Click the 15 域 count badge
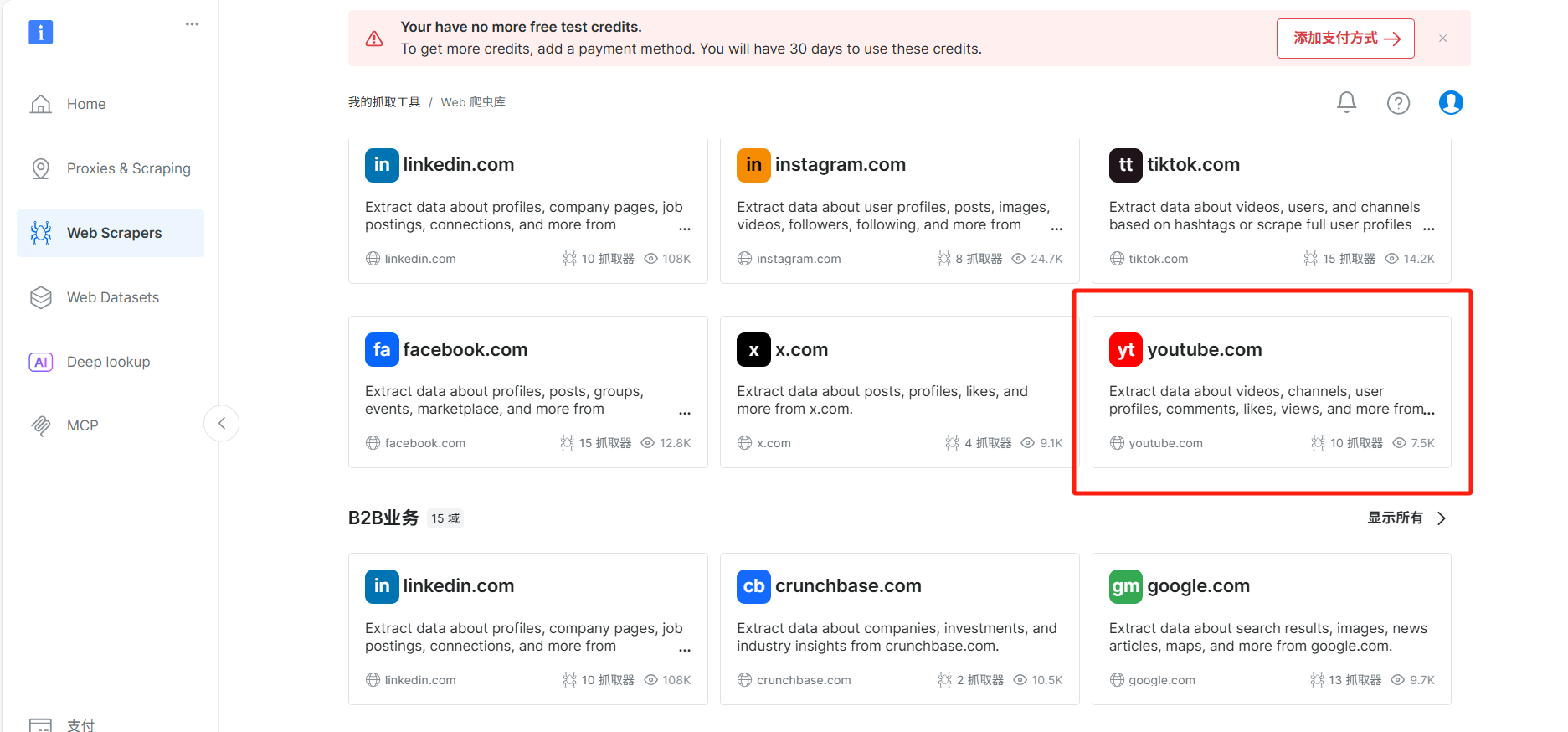Screen dimensions: 1568x732 [445, 518]
